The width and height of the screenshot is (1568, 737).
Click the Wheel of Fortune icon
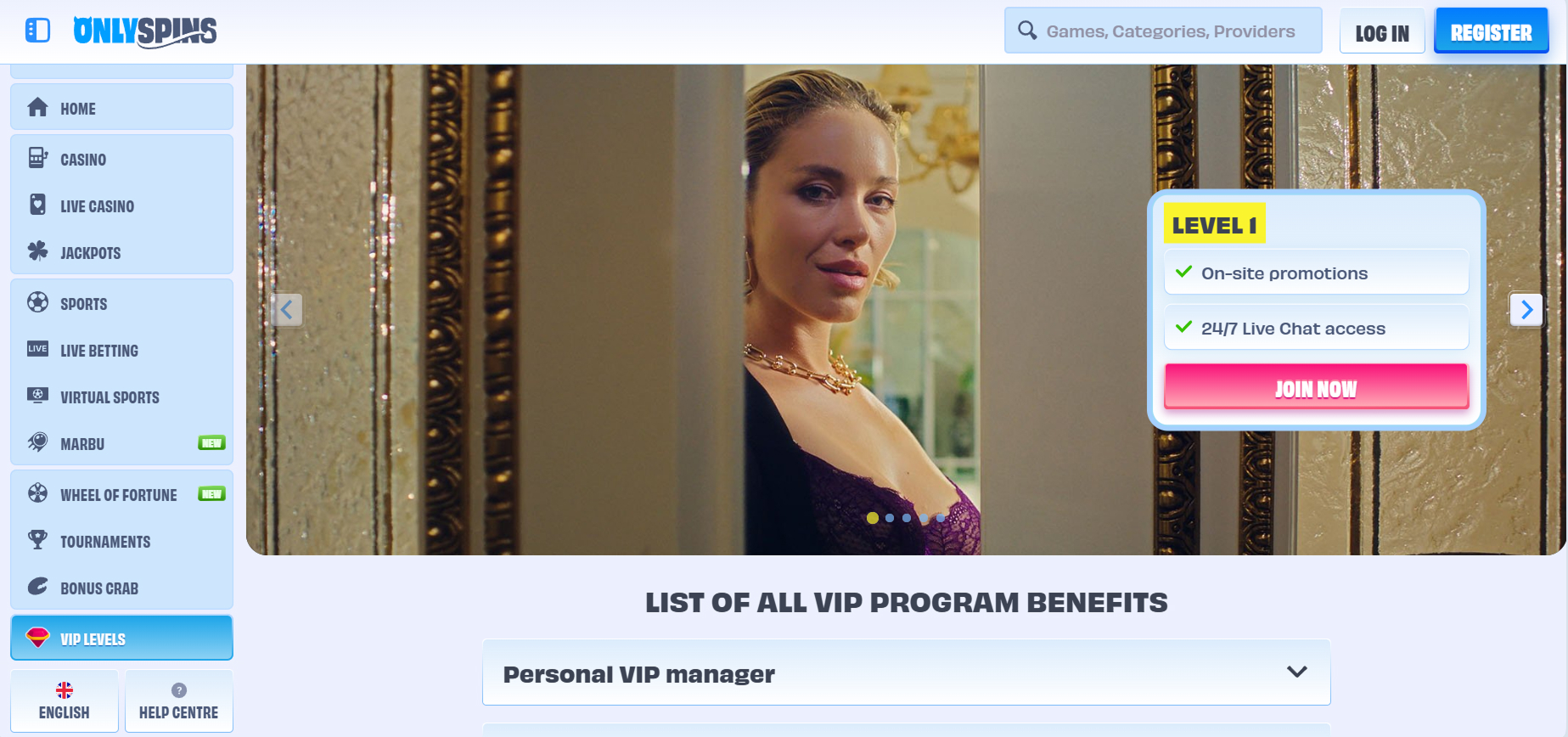point(37,493)
